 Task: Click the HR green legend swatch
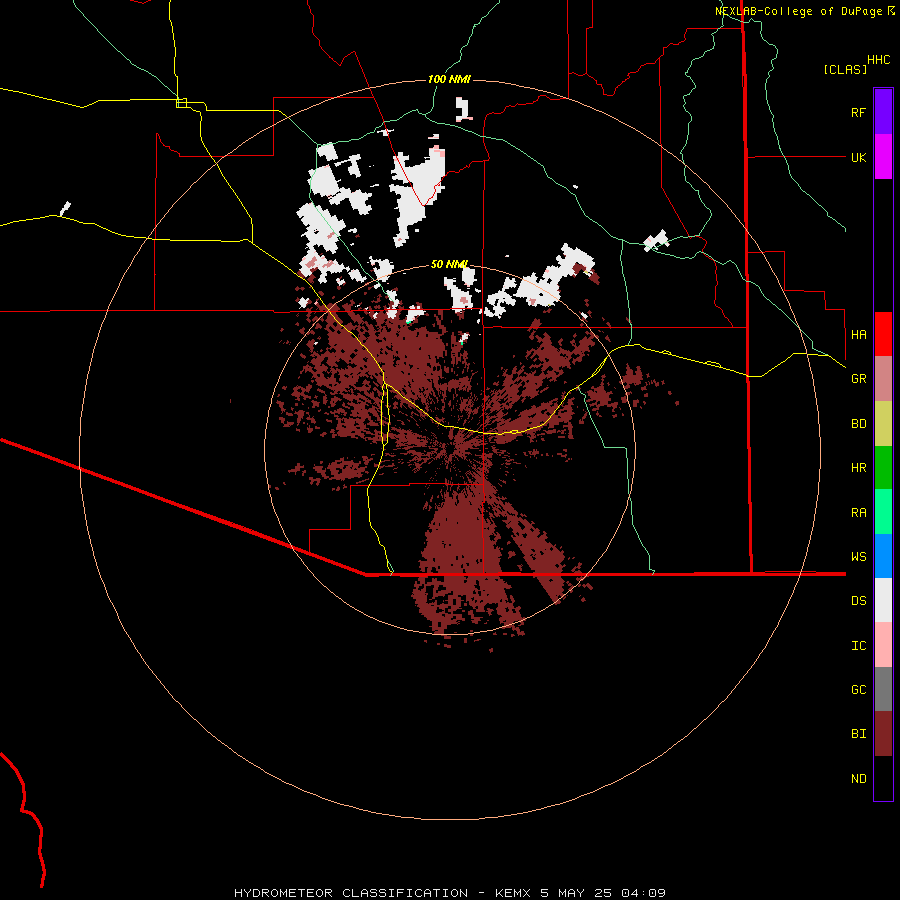(x=883, y=468)
